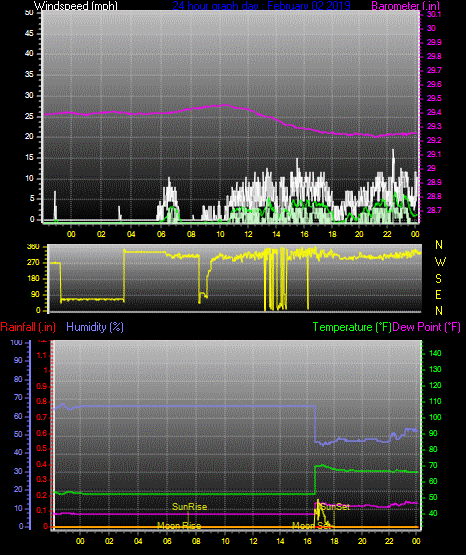Image resolution: width=466 pixels, height=555 pixels.
Task: Click the "29.6" barometer axis value
Action: 434,84
